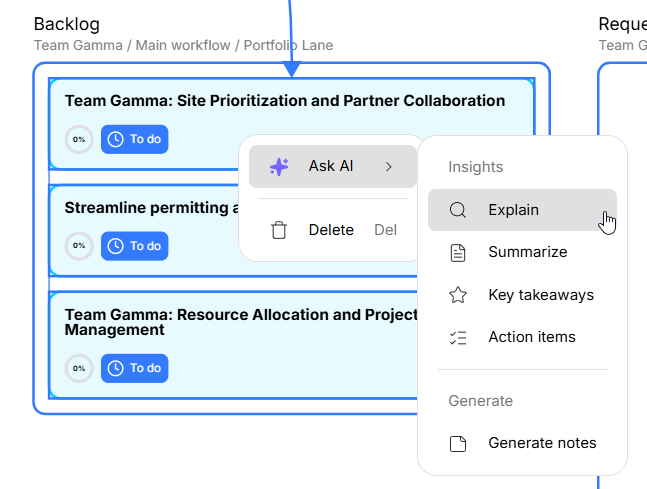Open To do status on Streamline permitting card
The width and height of the screenshot is (647, 489).
[134, 246]
